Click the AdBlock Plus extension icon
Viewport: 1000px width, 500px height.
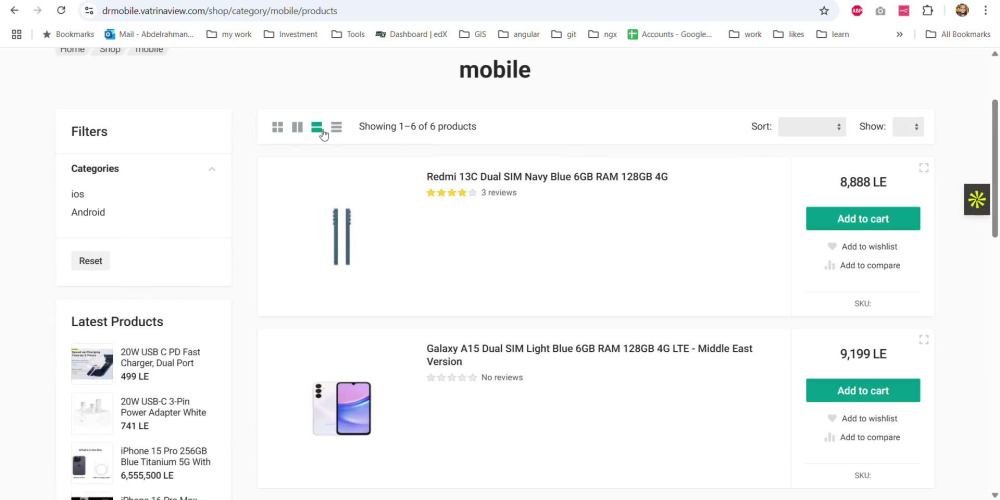[x=857, y=10]
